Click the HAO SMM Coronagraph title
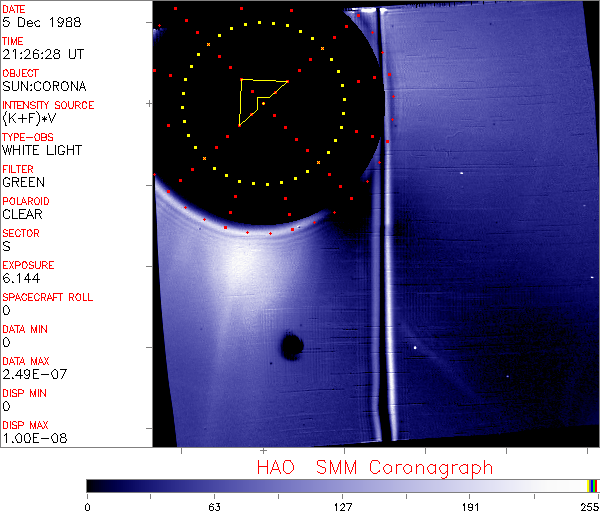This screenshot has height=512, width=600. 374,467
